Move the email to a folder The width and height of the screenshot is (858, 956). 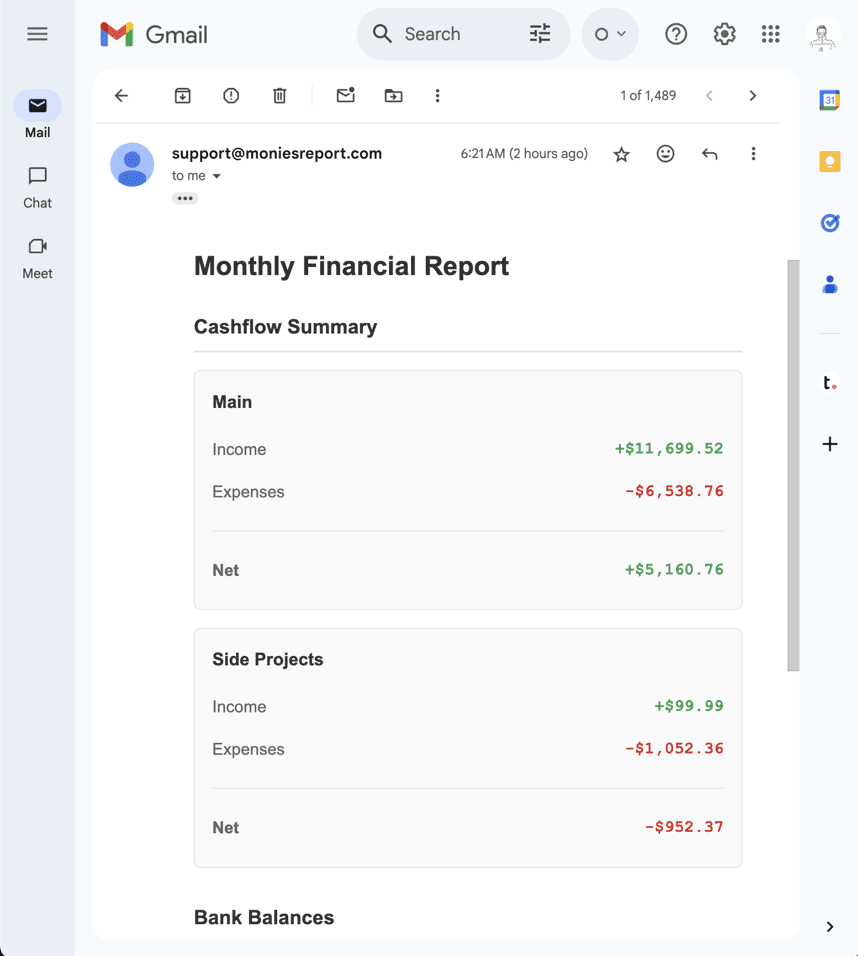pyautogui.click(x=393, y=96)
